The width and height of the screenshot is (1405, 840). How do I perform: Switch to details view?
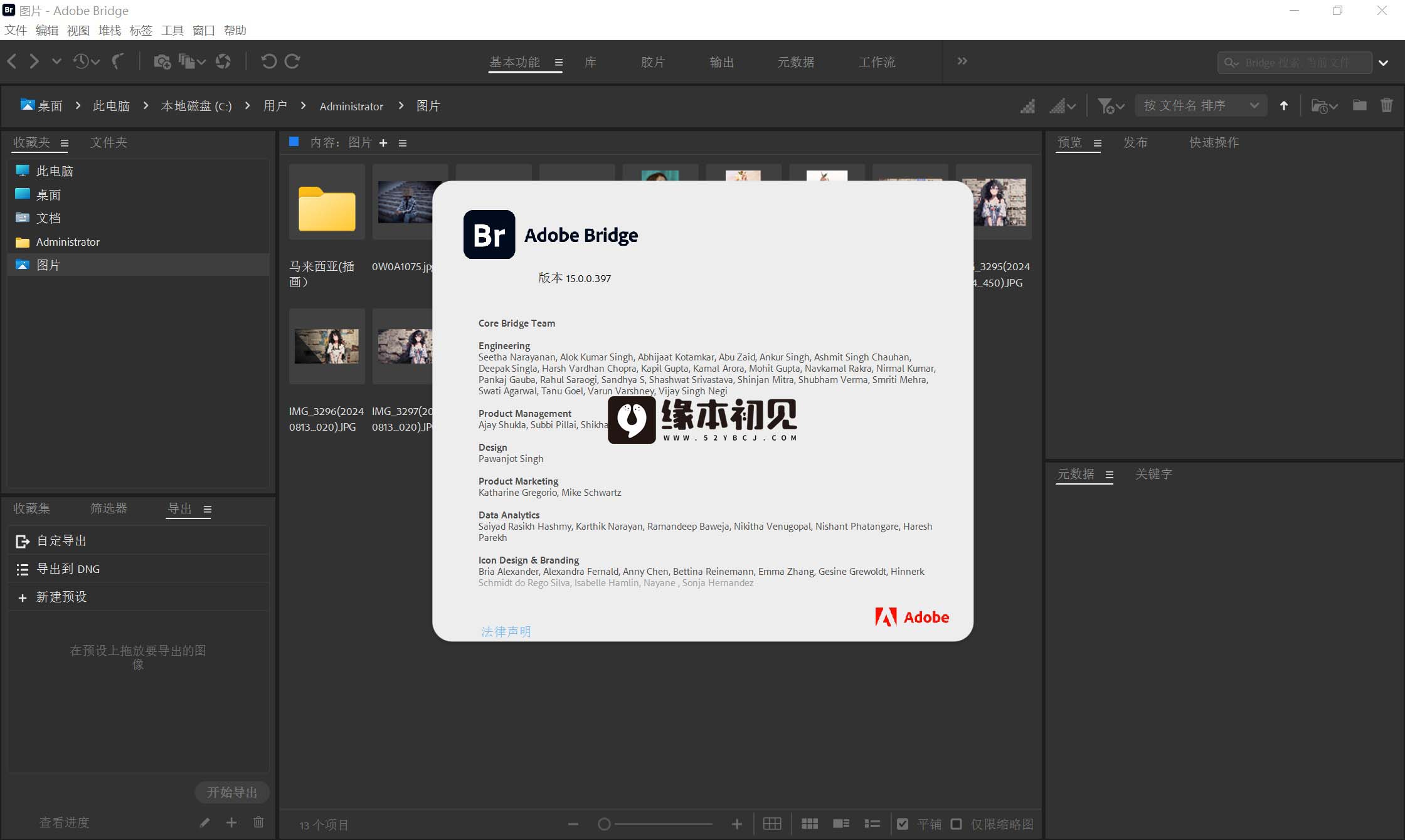tap(841, 824)
